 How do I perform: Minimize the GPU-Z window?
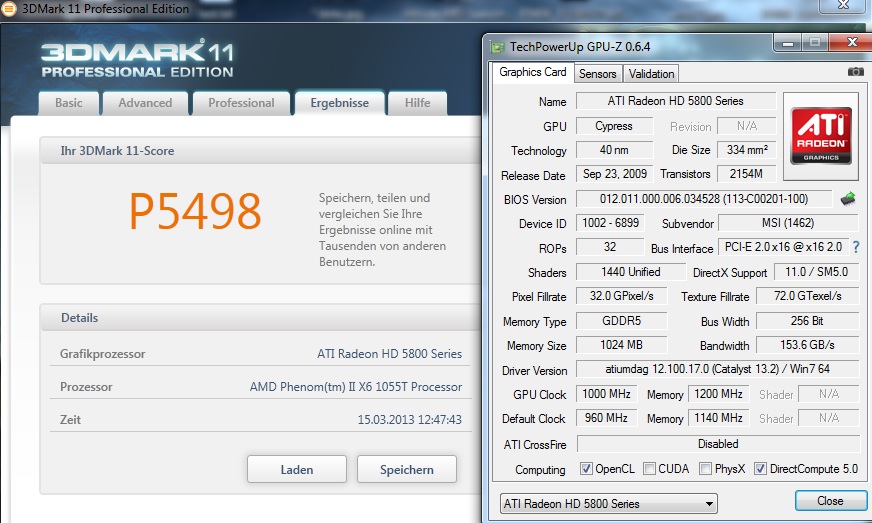point(787,43)
